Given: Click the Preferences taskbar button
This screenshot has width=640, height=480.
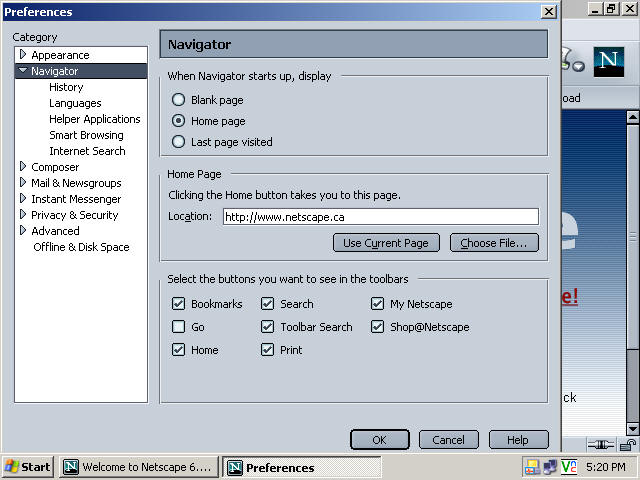Looking at the screenshot, I should coord(302,467).
